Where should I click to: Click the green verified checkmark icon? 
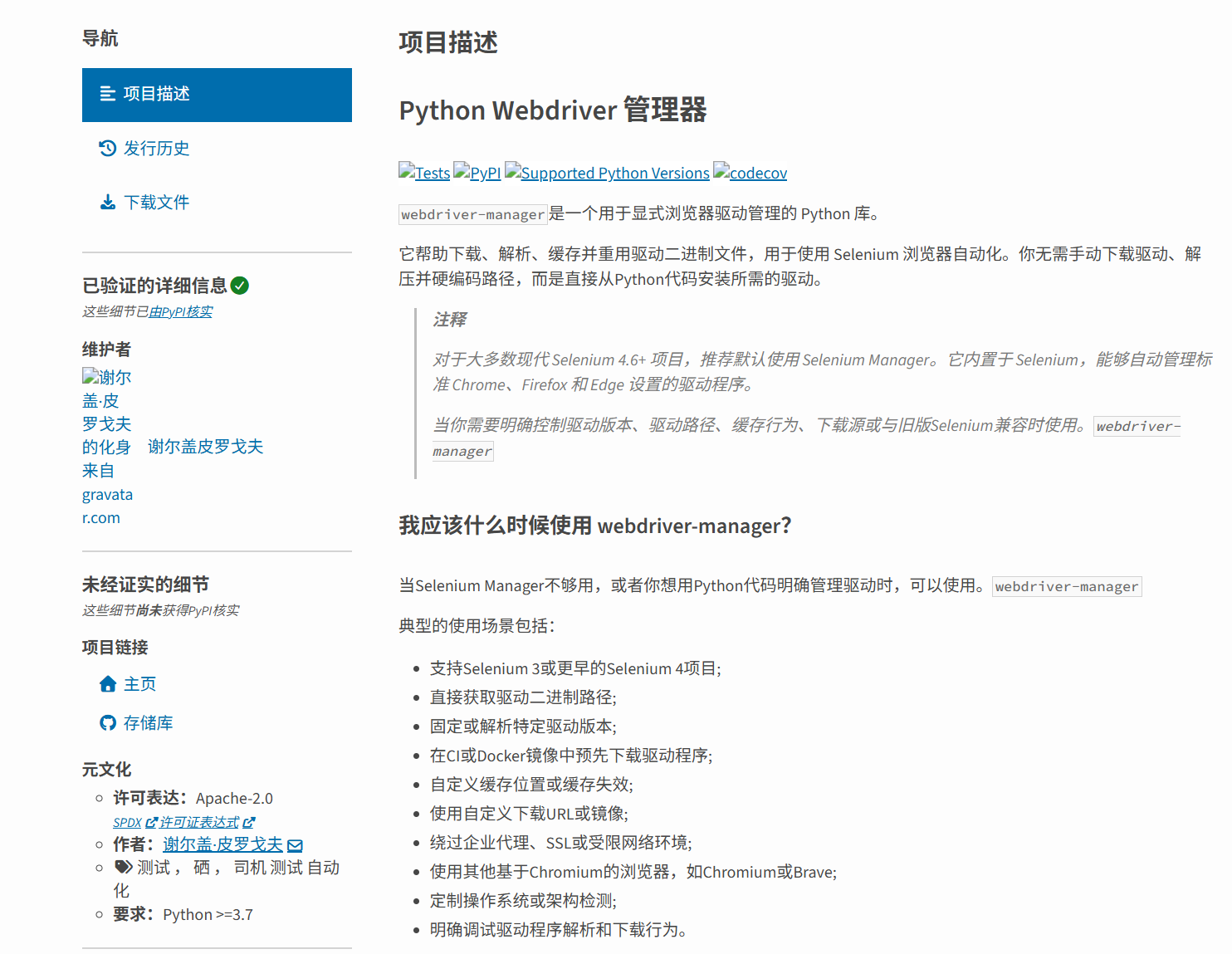(240, 286)
